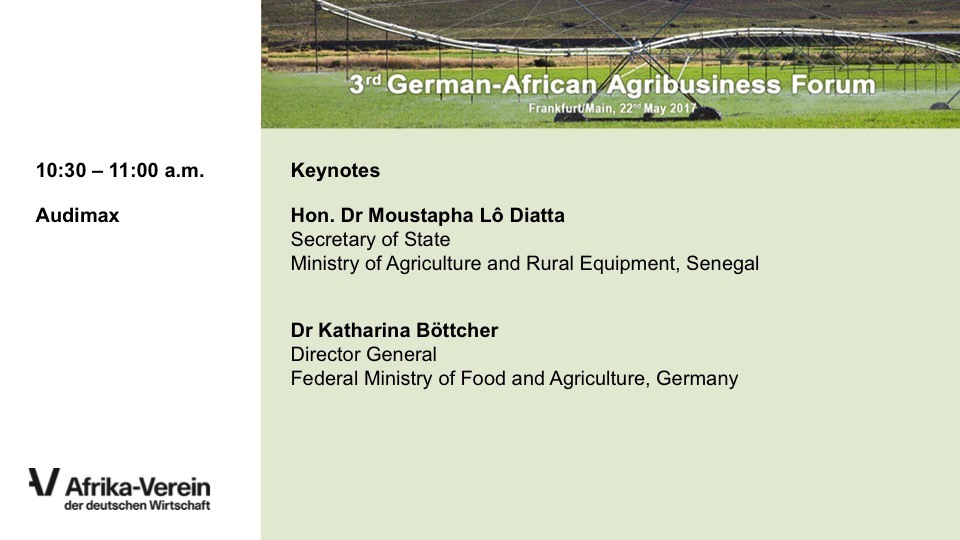The height and width of the screenshot is (540, 960).
Task: Select speaker name 'Hon. Dr Moustapha Lô Diatta'
Action: pyautogui.click(x=427, y=215)
